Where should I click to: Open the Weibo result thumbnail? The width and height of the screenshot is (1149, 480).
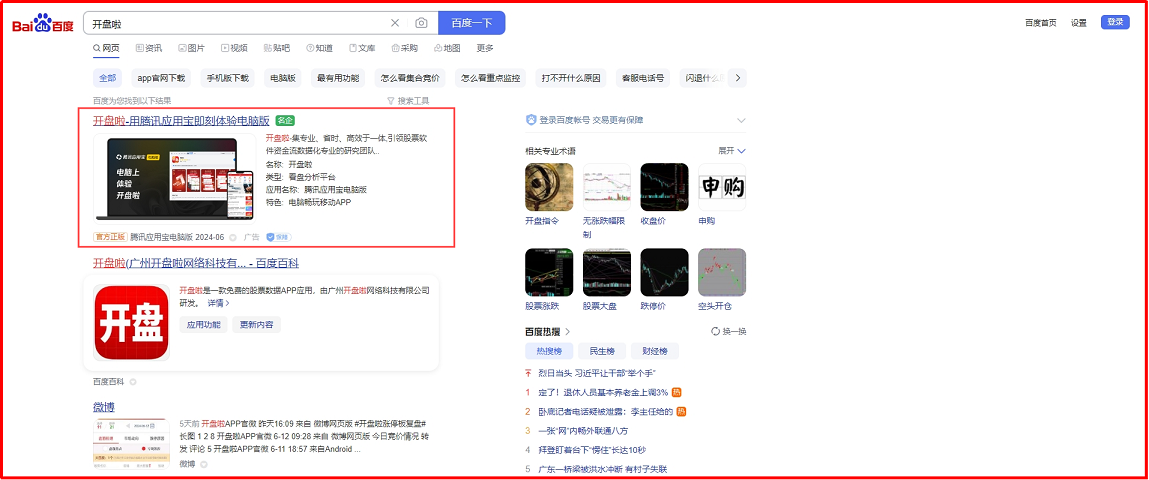[131, 443]
